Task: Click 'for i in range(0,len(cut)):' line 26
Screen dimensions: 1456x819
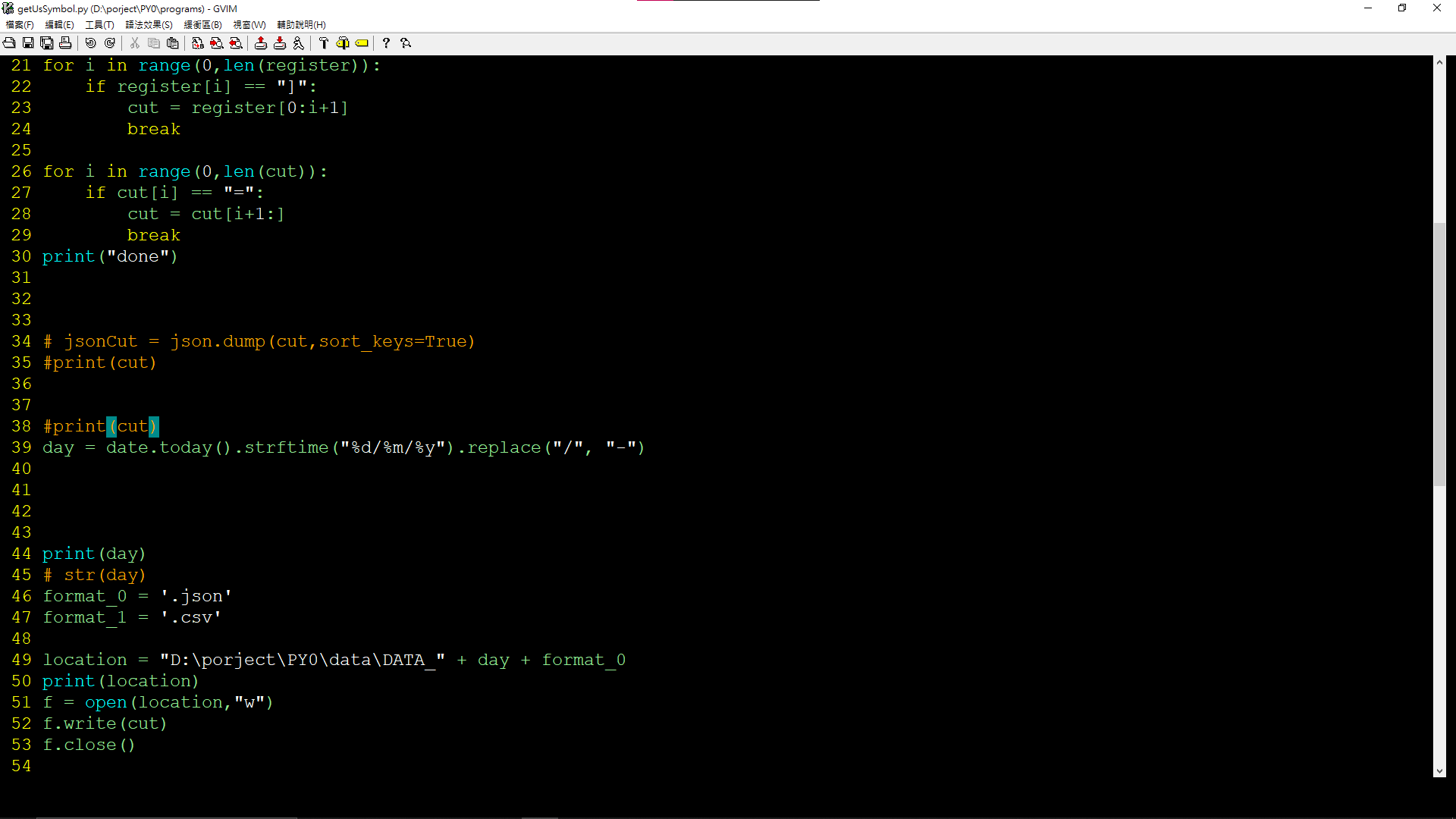Action: 185,172
